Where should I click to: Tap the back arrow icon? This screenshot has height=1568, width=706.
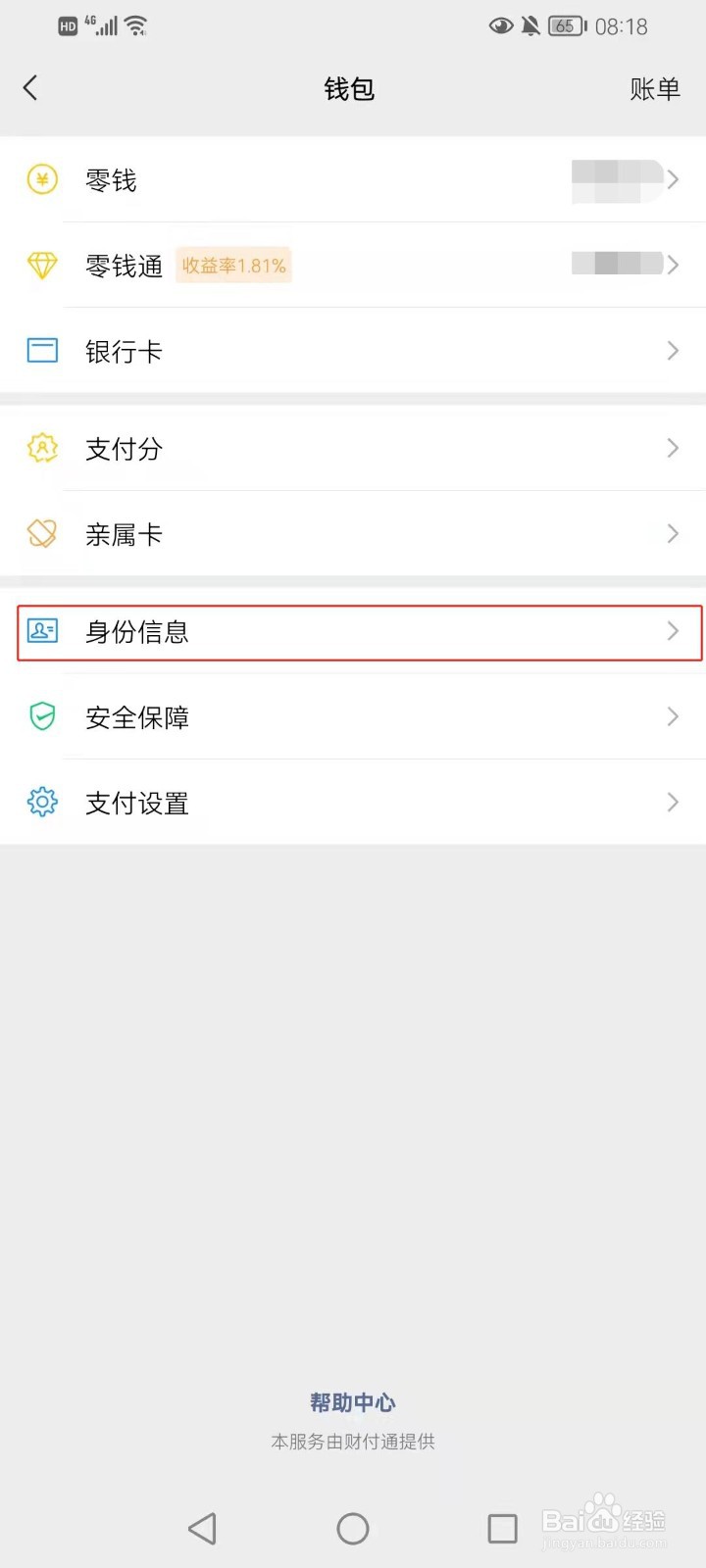click(x=30, y=88)
